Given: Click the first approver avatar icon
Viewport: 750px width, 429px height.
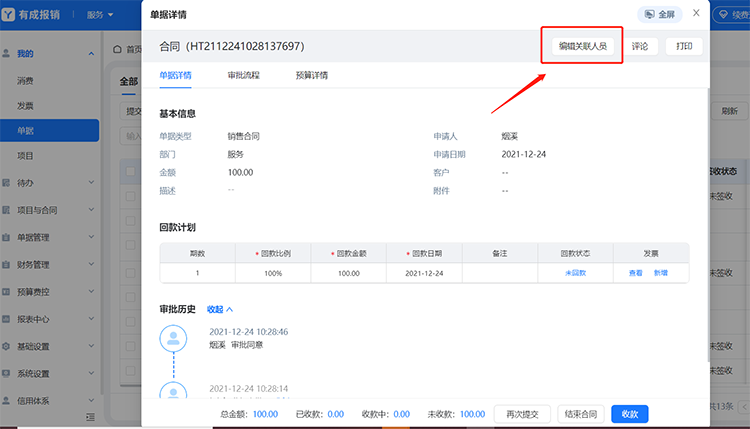Looking at the screenshot, I should (174, 338).
